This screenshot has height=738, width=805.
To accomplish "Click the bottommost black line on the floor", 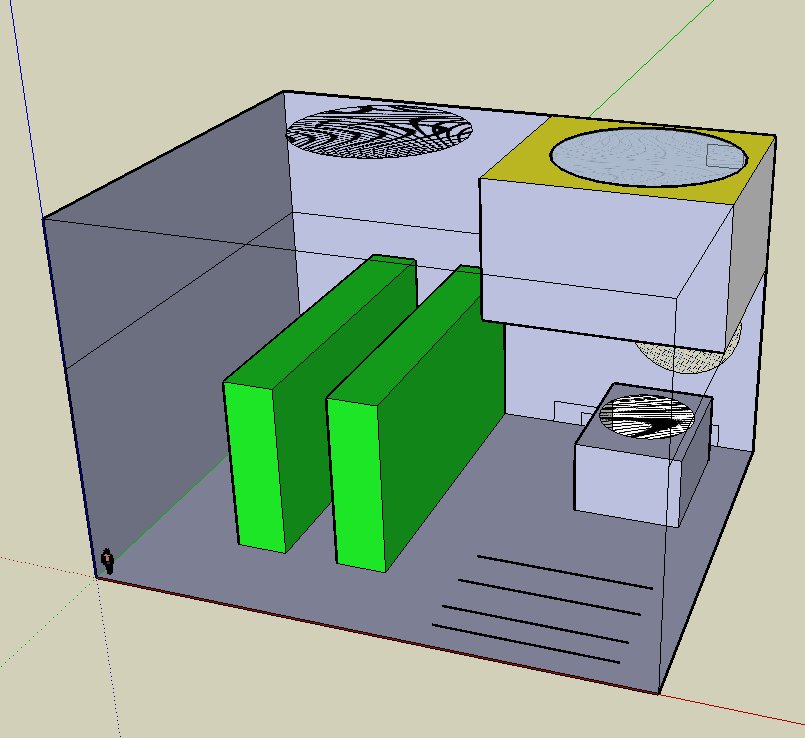I will (526, 644).
